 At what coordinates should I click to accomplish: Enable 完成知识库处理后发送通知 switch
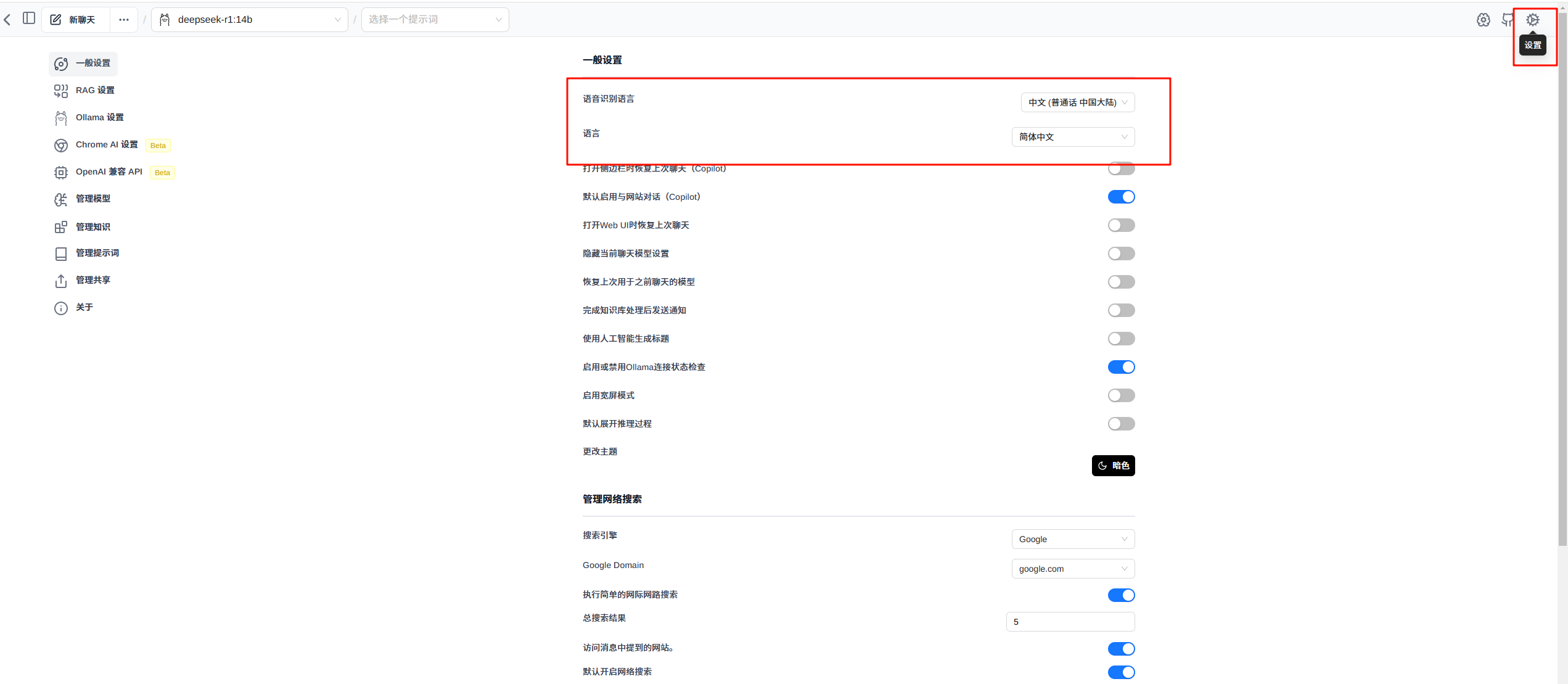point(1121,310)
